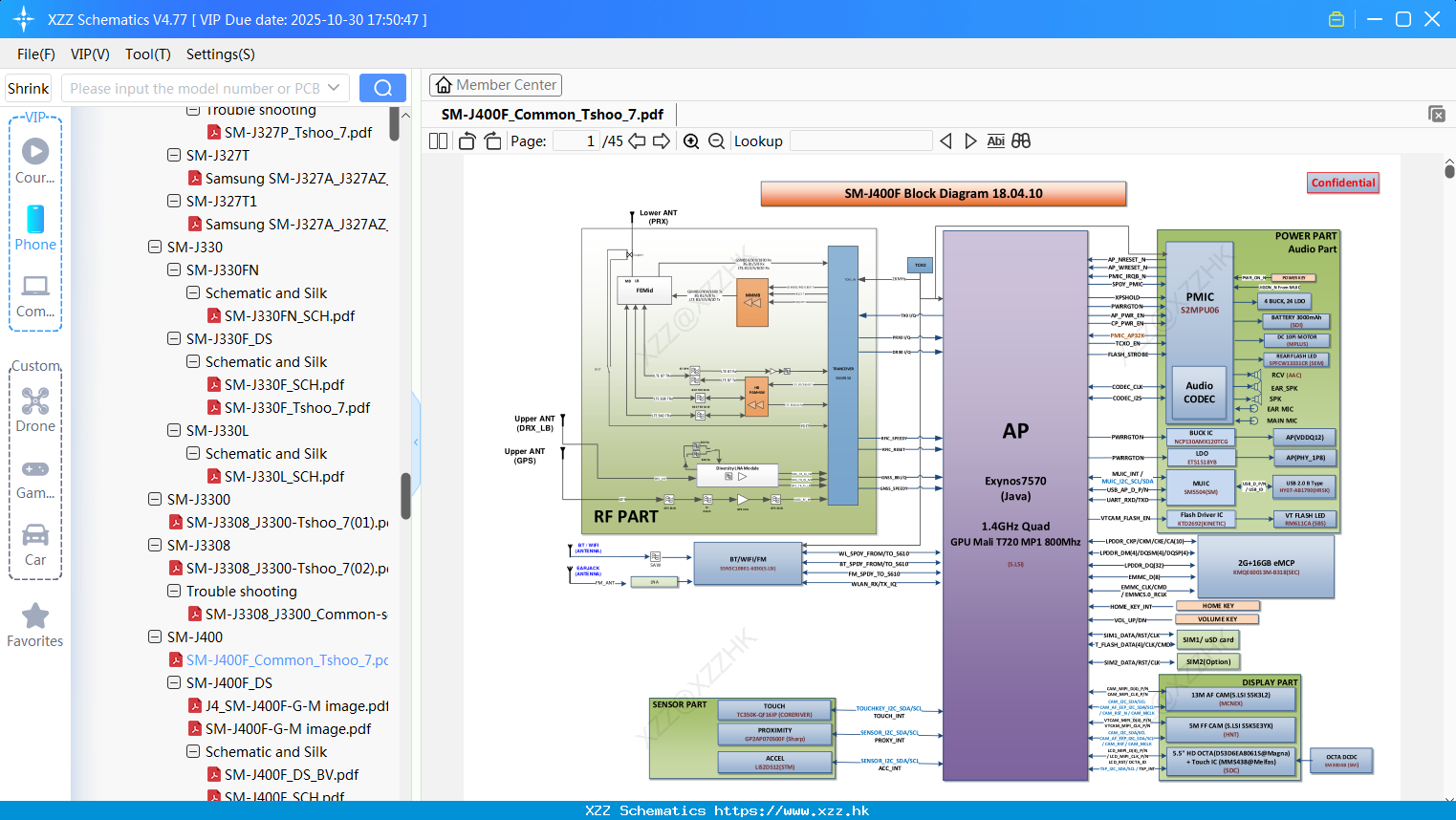
Task: Collapse the SM-J330 tree node
Action: (155, 247)
